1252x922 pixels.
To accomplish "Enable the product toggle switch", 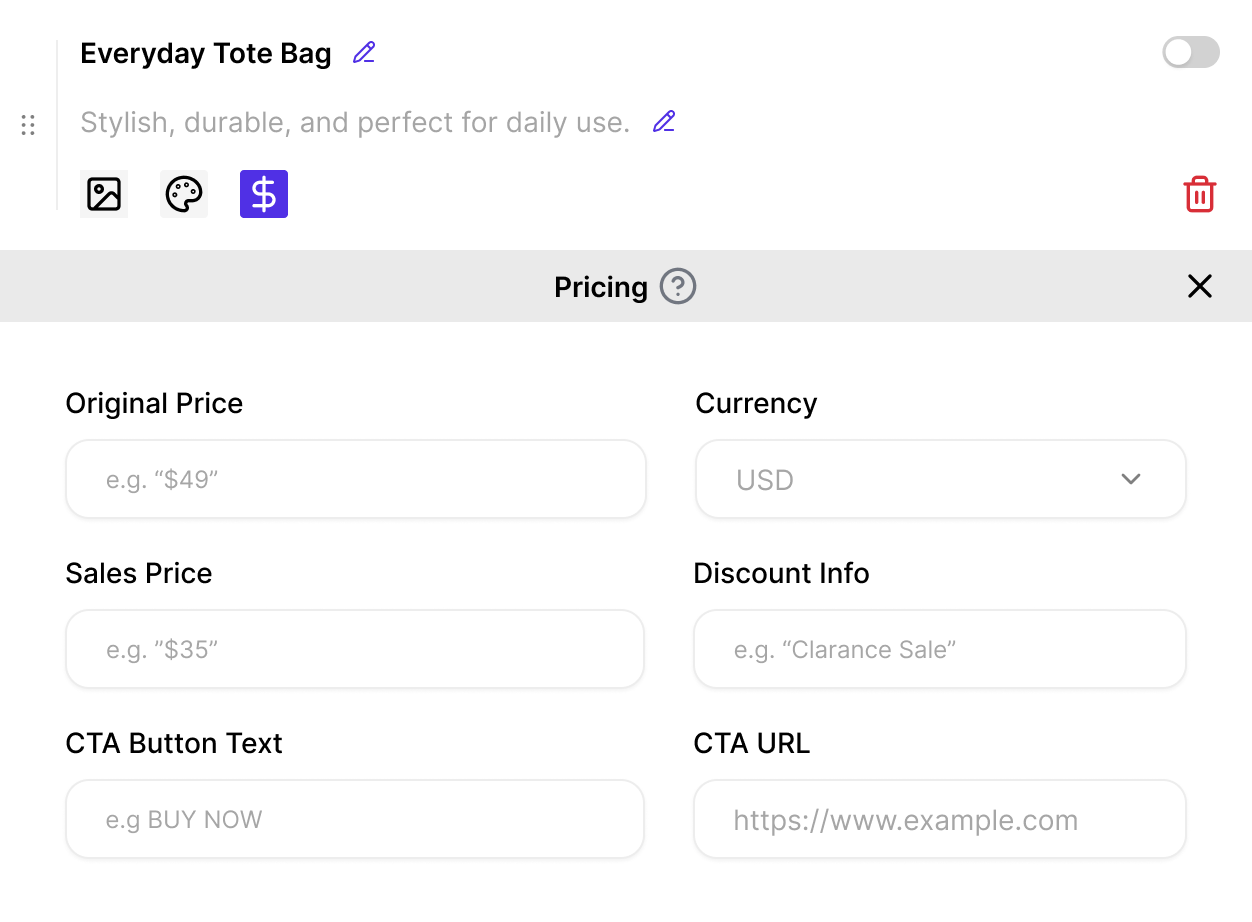I will [x=1190, y=53].
